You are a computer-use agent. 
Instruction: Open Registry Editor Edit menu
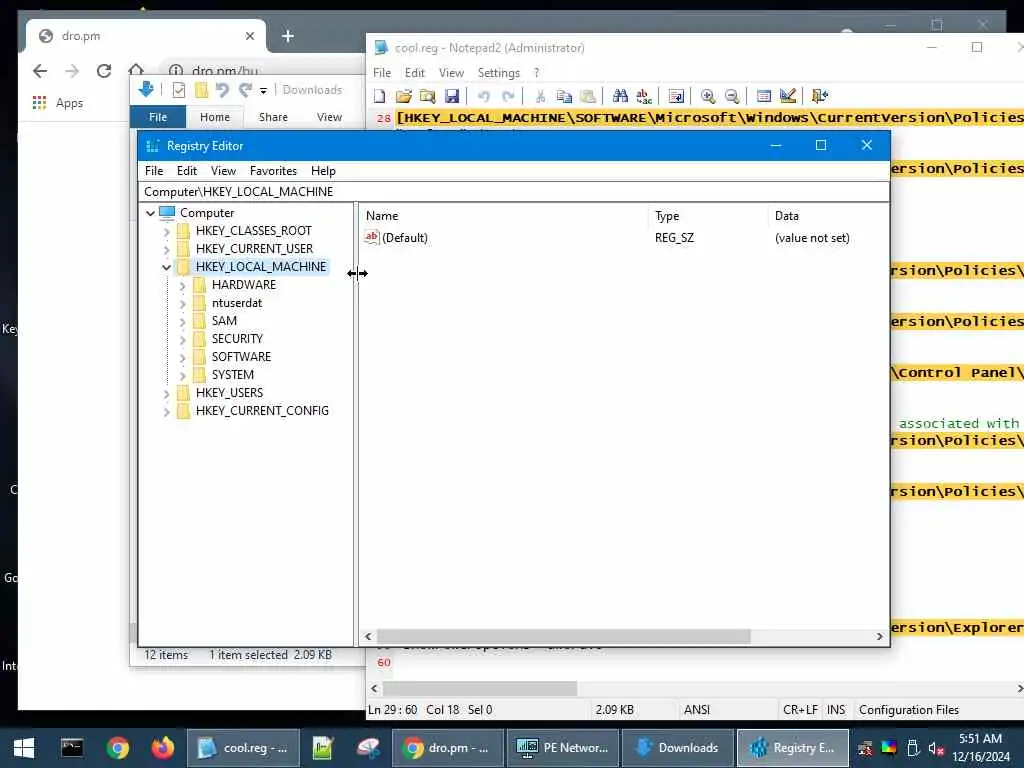(x=187, y=170)
